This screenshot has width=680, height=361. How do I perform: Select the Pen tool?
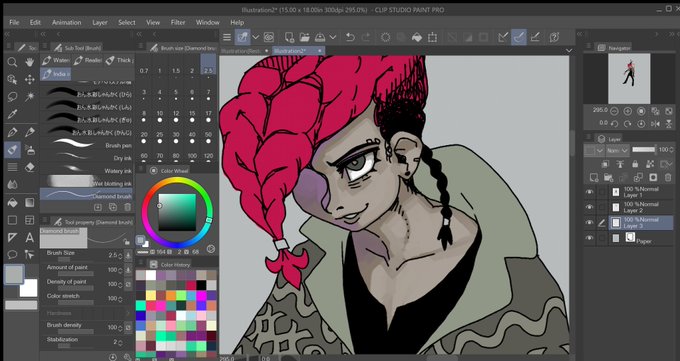12,132
